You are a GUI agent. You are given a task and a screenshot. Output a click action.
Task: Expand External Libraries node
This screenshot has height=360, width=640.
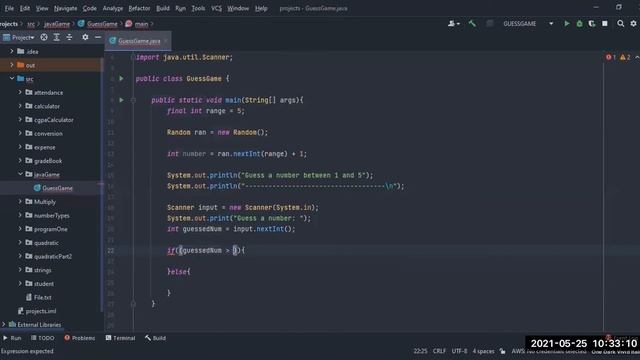click(x=4, y=324)
